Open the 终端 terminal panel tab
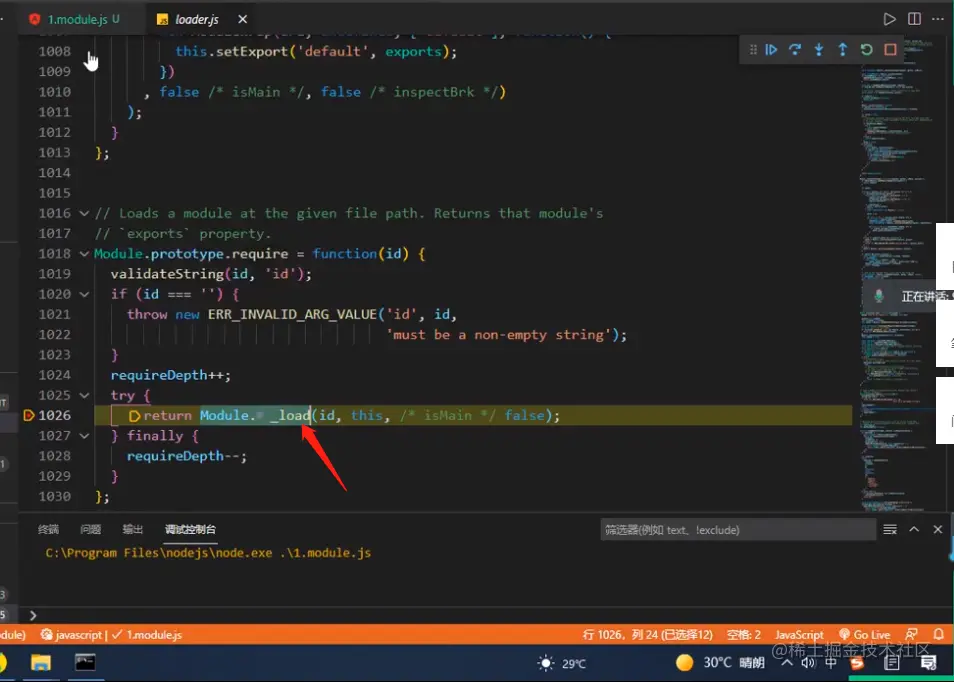 click(48, 529)
